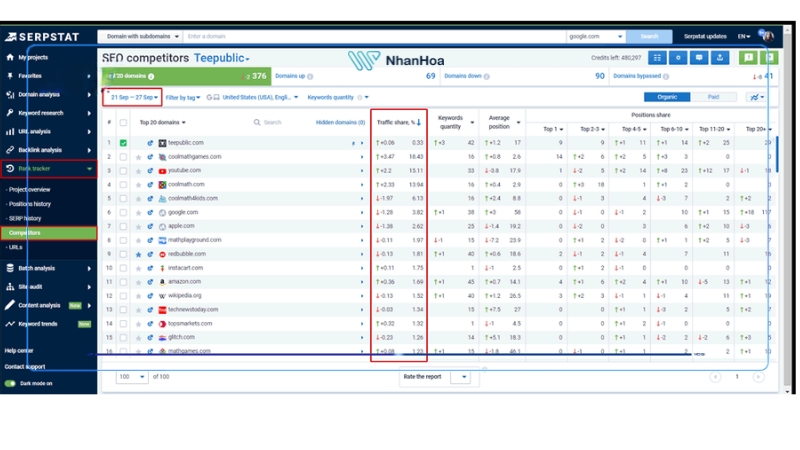Viewport: 800px width, 450px height.
Task: Click favorite star for youtube.com
Action: tap(138, 171)
